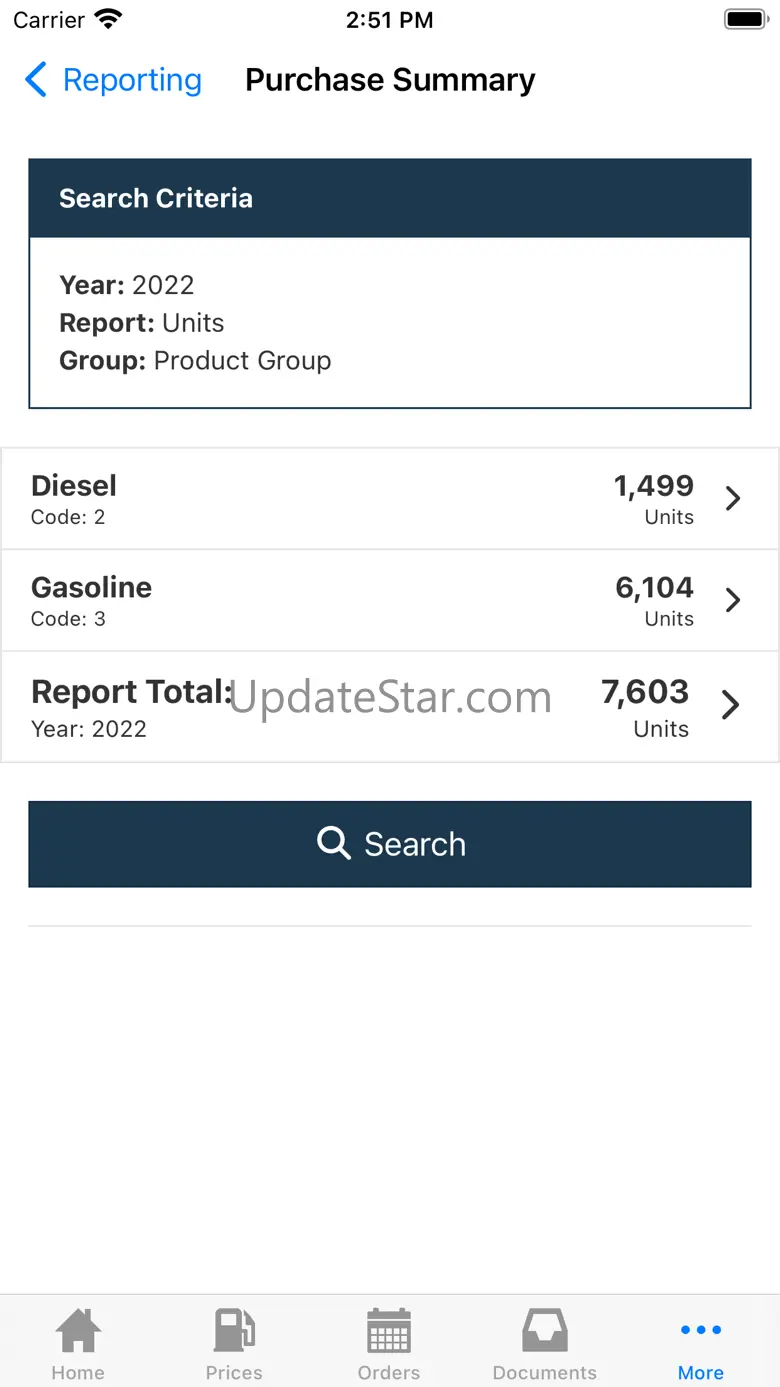The width and height of the screenshot is (780, 1387).
Task: Tap the battery status icon
Action: coord(744,19)
